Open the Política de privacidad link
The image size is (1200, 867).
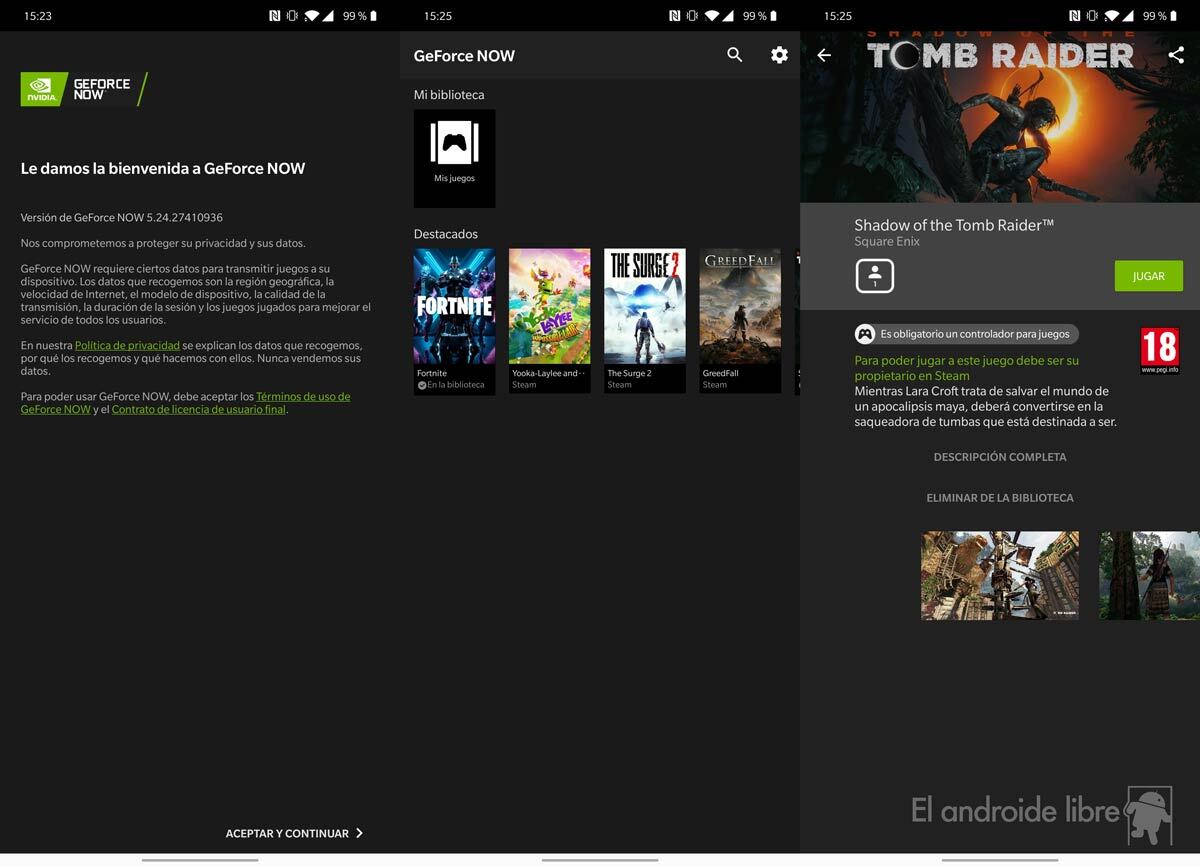(127, 346)
